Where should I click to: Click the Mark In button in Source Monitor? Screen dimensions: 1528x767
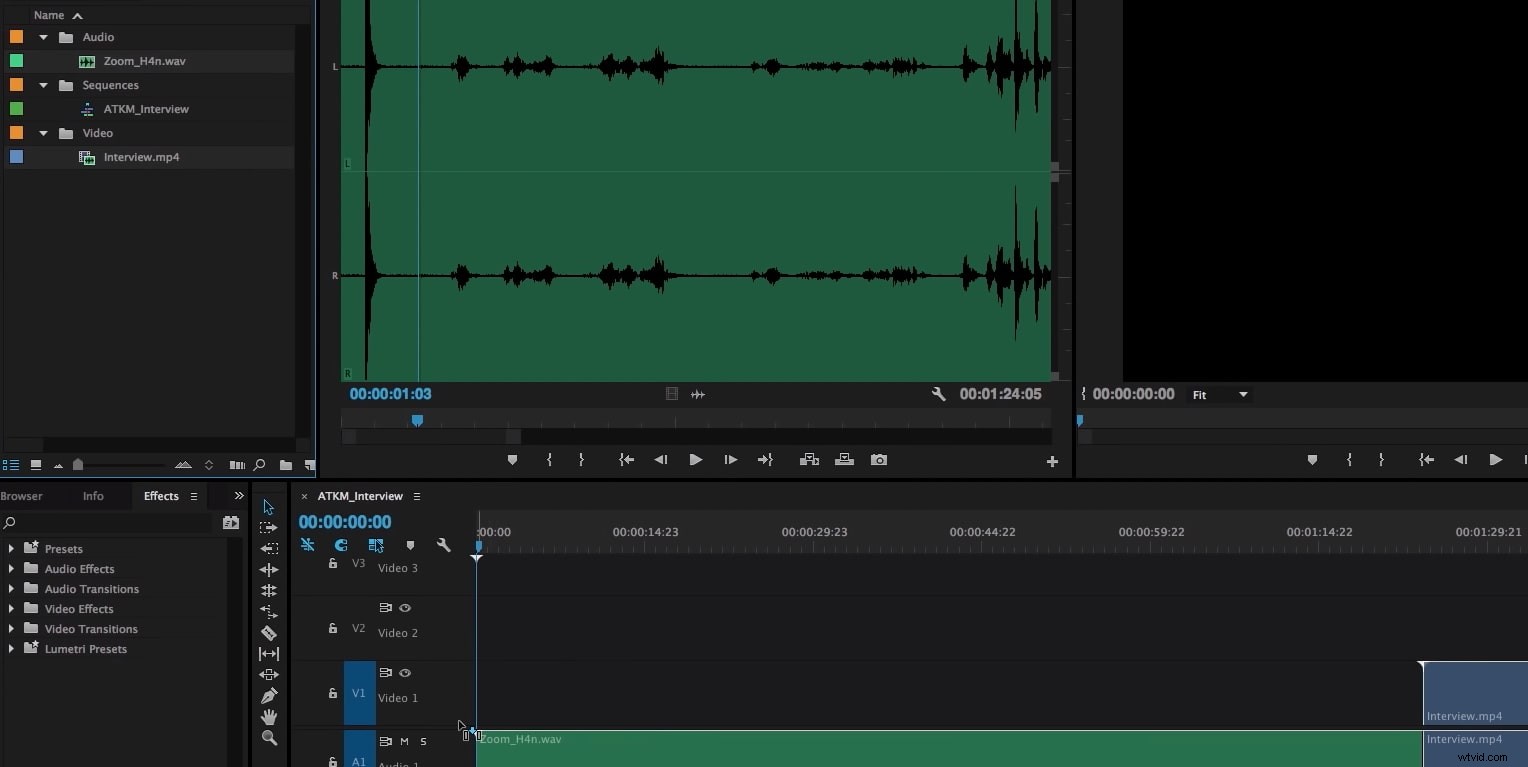pos(549,460)
